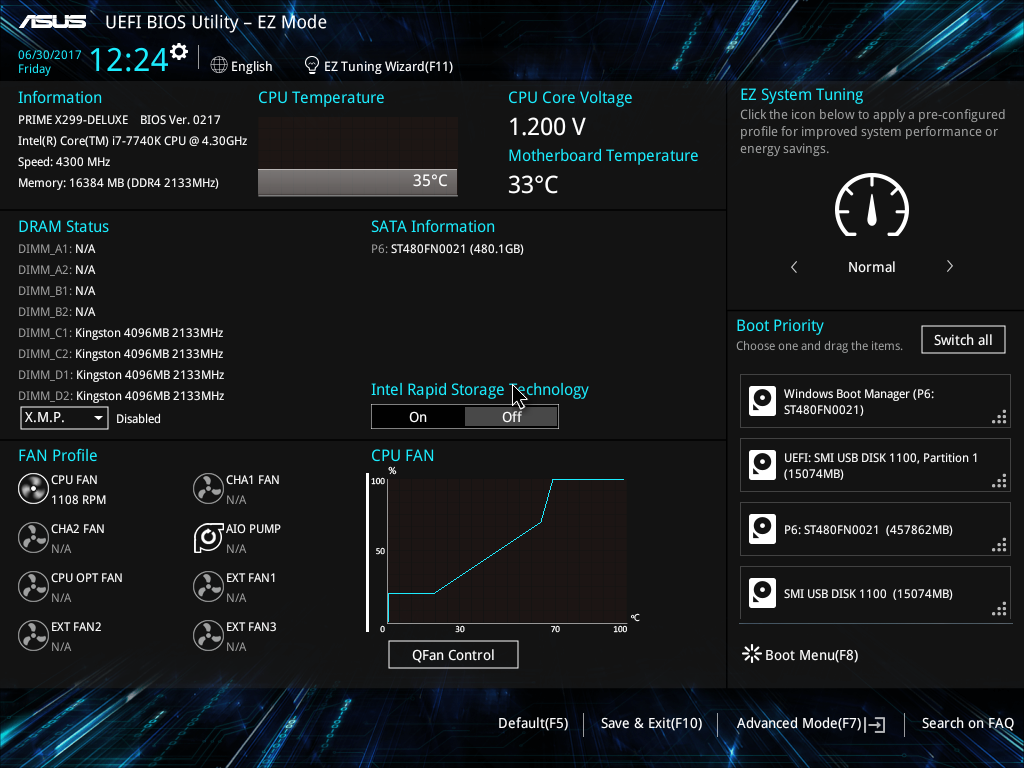Grab the drag handle on Windows Boot Manager entry
Viewport: 1024px width, 768px height.
tap(999, 417)
